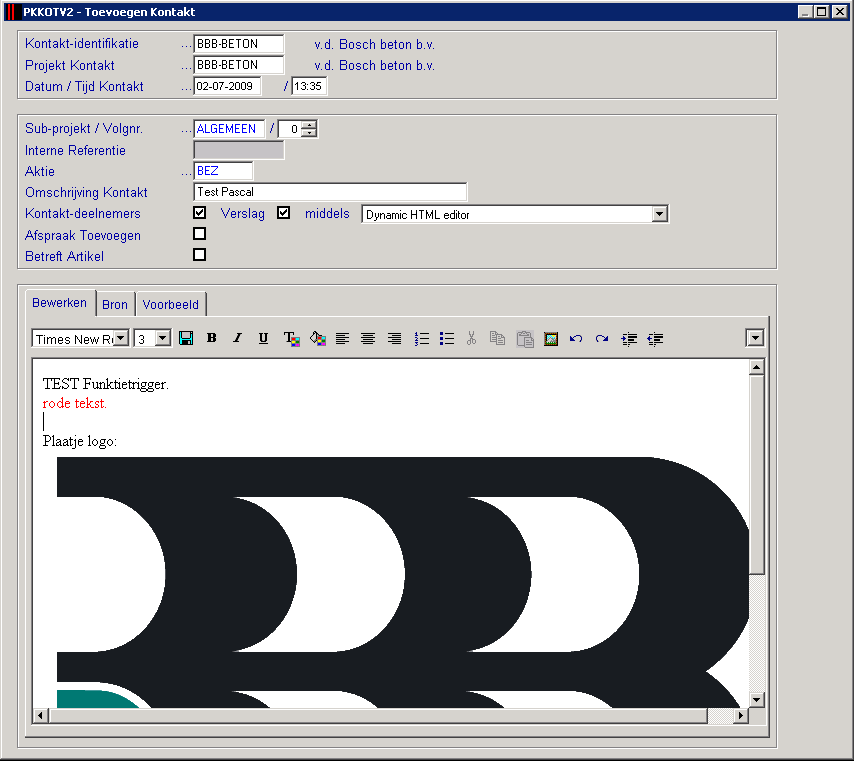Toggle underline formatting
Viewport: 854px width, 761px height.
(x=263, y=338)
